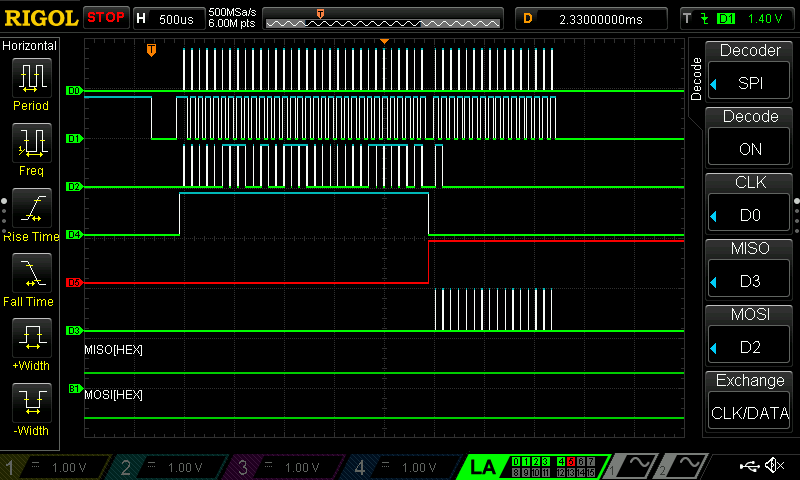Select the Freq measurement icon
Screen dimensions: 800x480
pos(31,147)
